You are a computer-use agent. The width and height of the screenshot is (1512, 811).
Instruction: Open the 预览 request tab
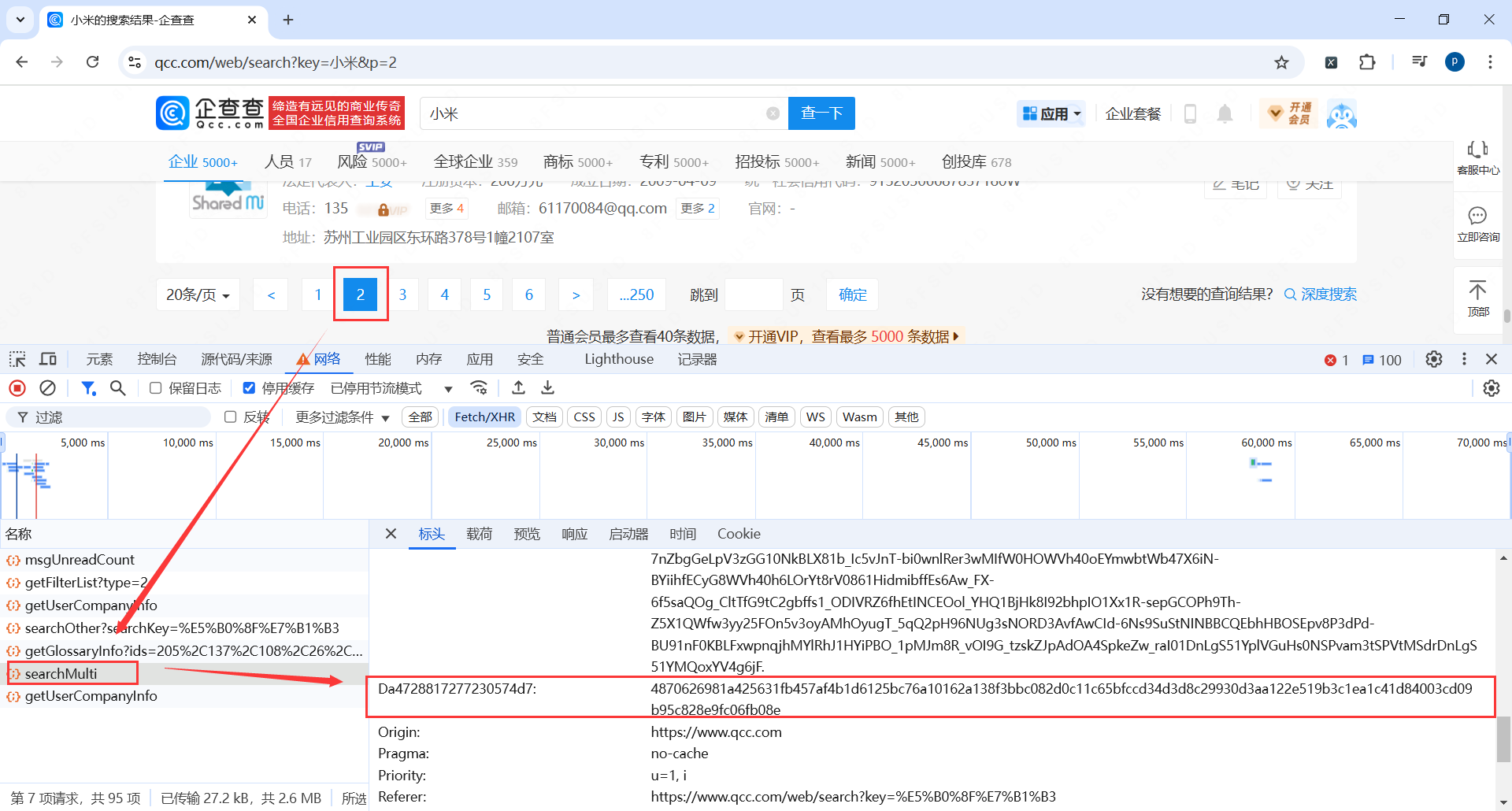coord(527,534)
